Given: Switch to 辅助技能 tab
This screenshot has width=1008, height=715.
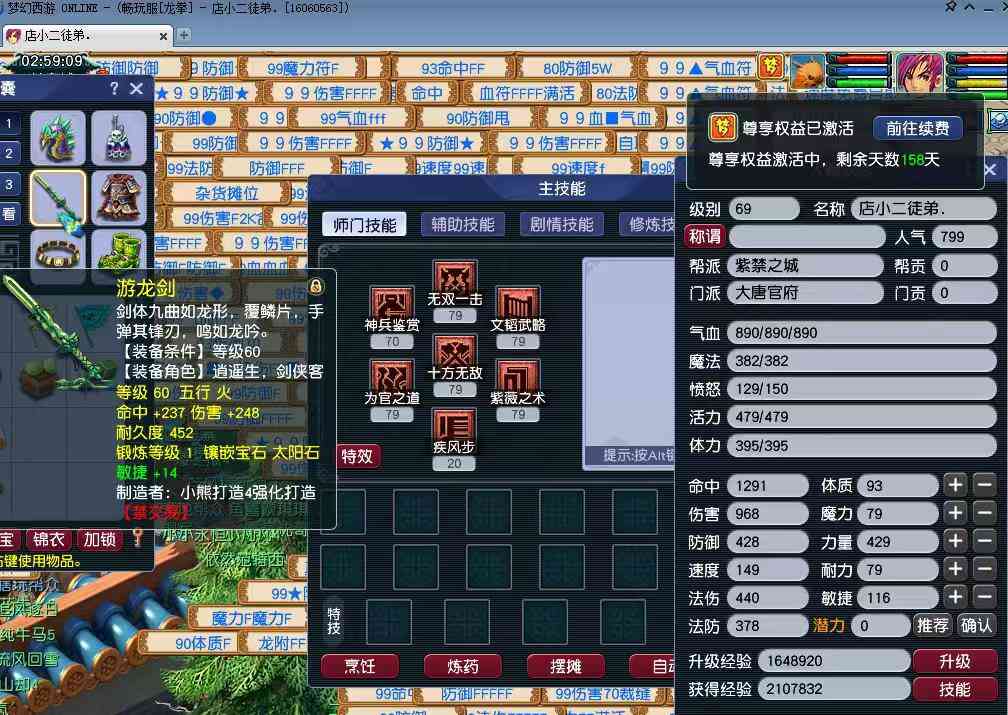Looking at the screenshot, I should (x=463, y=224).
